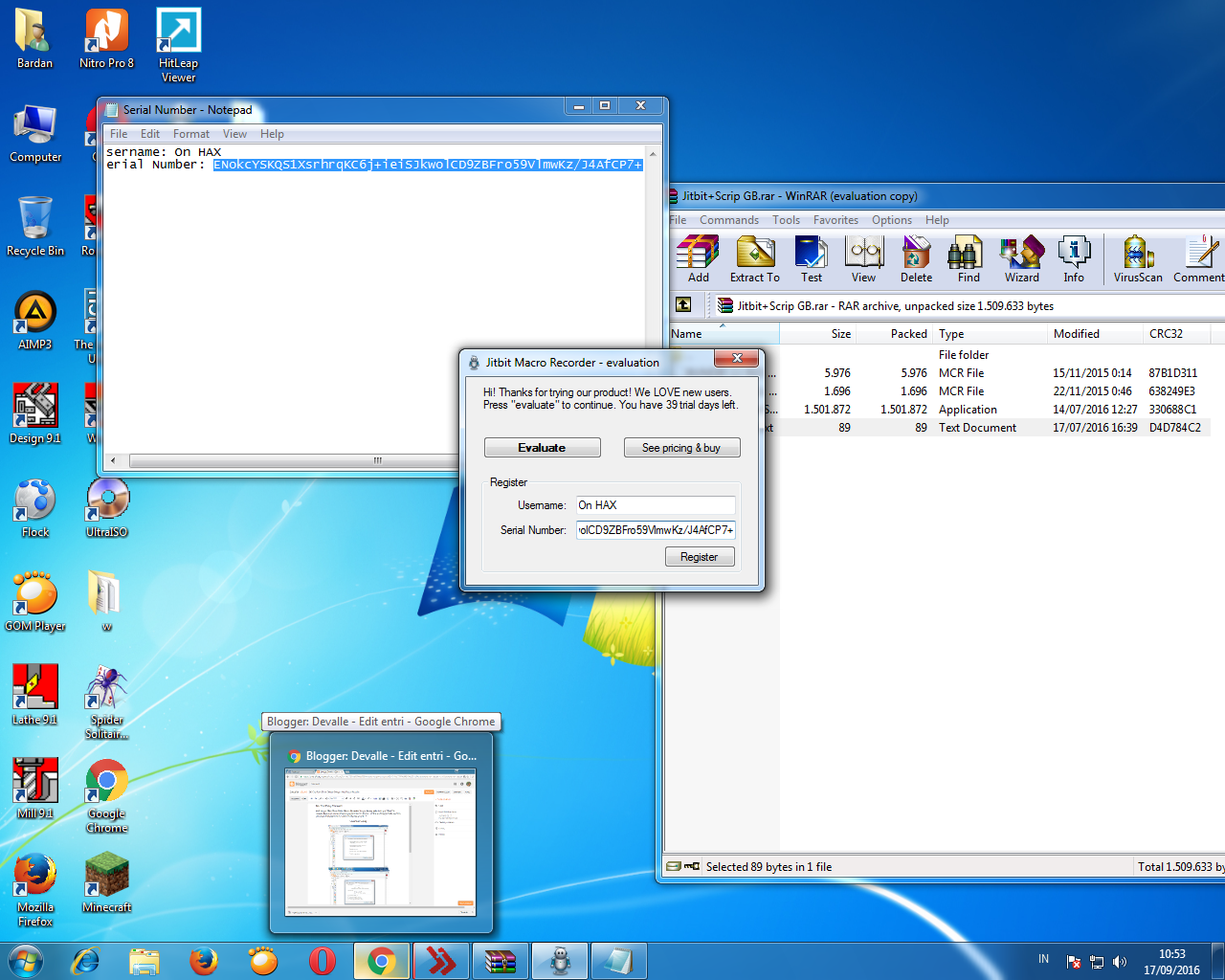This screenshot has width=1225, height=980.
Task: Click the Delete icon in WinRAR
Action: [916, 258]
